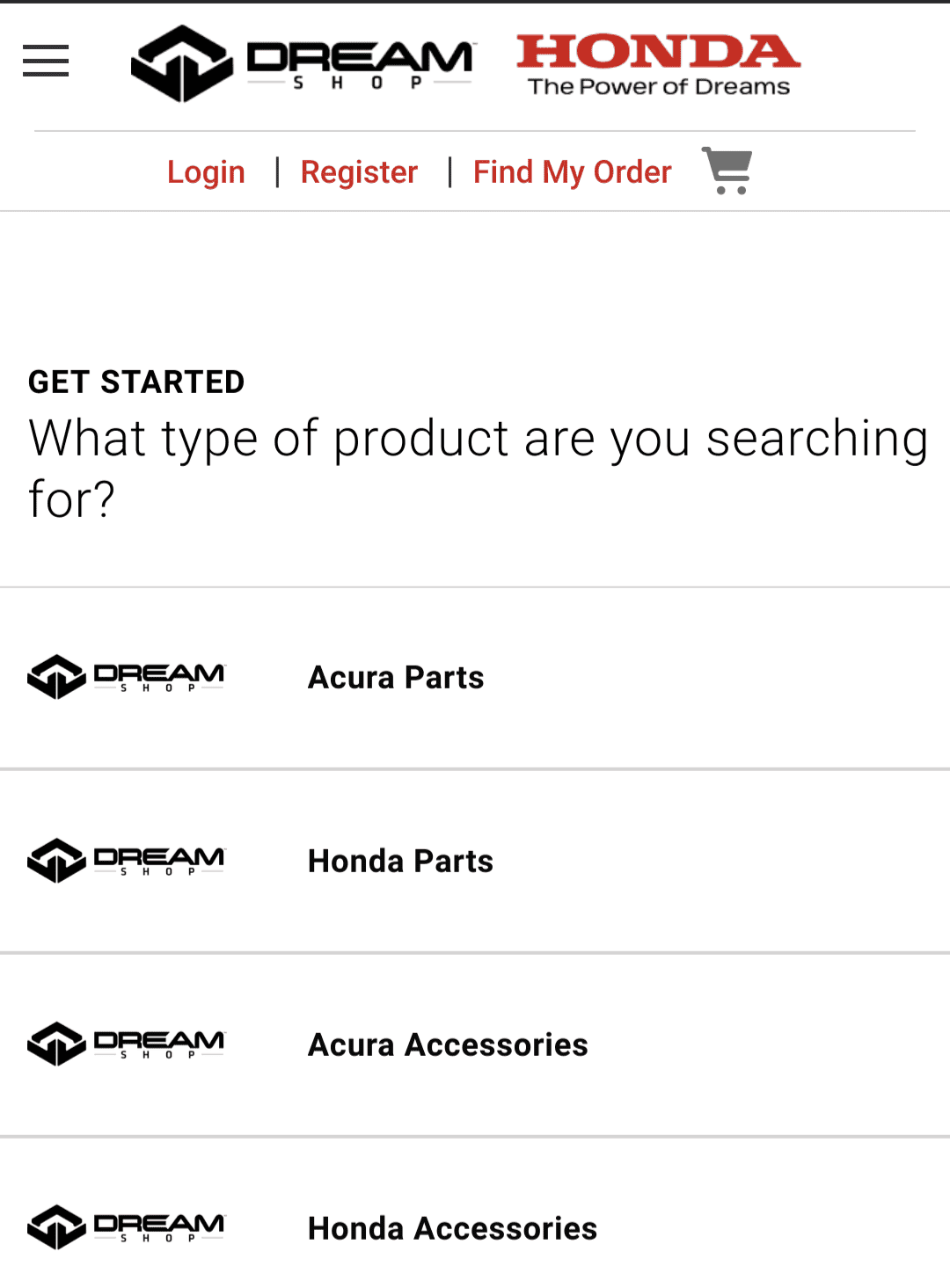This screenshot has width=950, height=1288.
Task: Expand the Honda Accessories row
Action: click(475, 1227)
